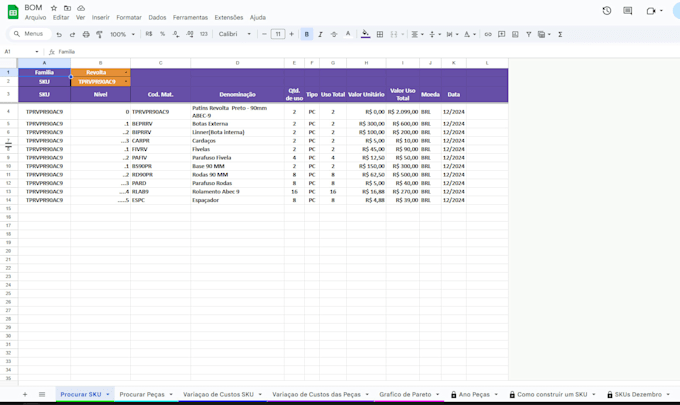The width and height of the screenshot is (680, 405).
Task: Open the 123 number format menu
Action: pyautogui.click(x=203, y=34)
